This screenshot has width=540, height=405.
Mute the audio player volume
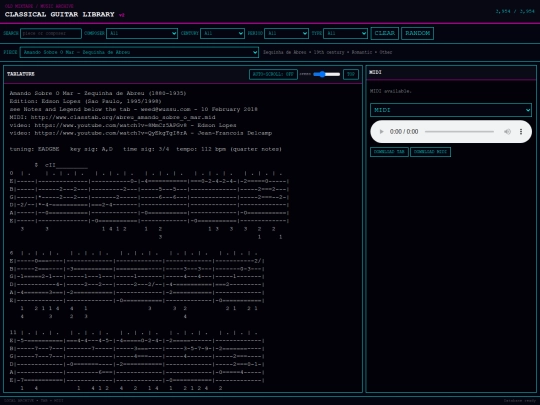pyautogui.click(x=507, y=132)
